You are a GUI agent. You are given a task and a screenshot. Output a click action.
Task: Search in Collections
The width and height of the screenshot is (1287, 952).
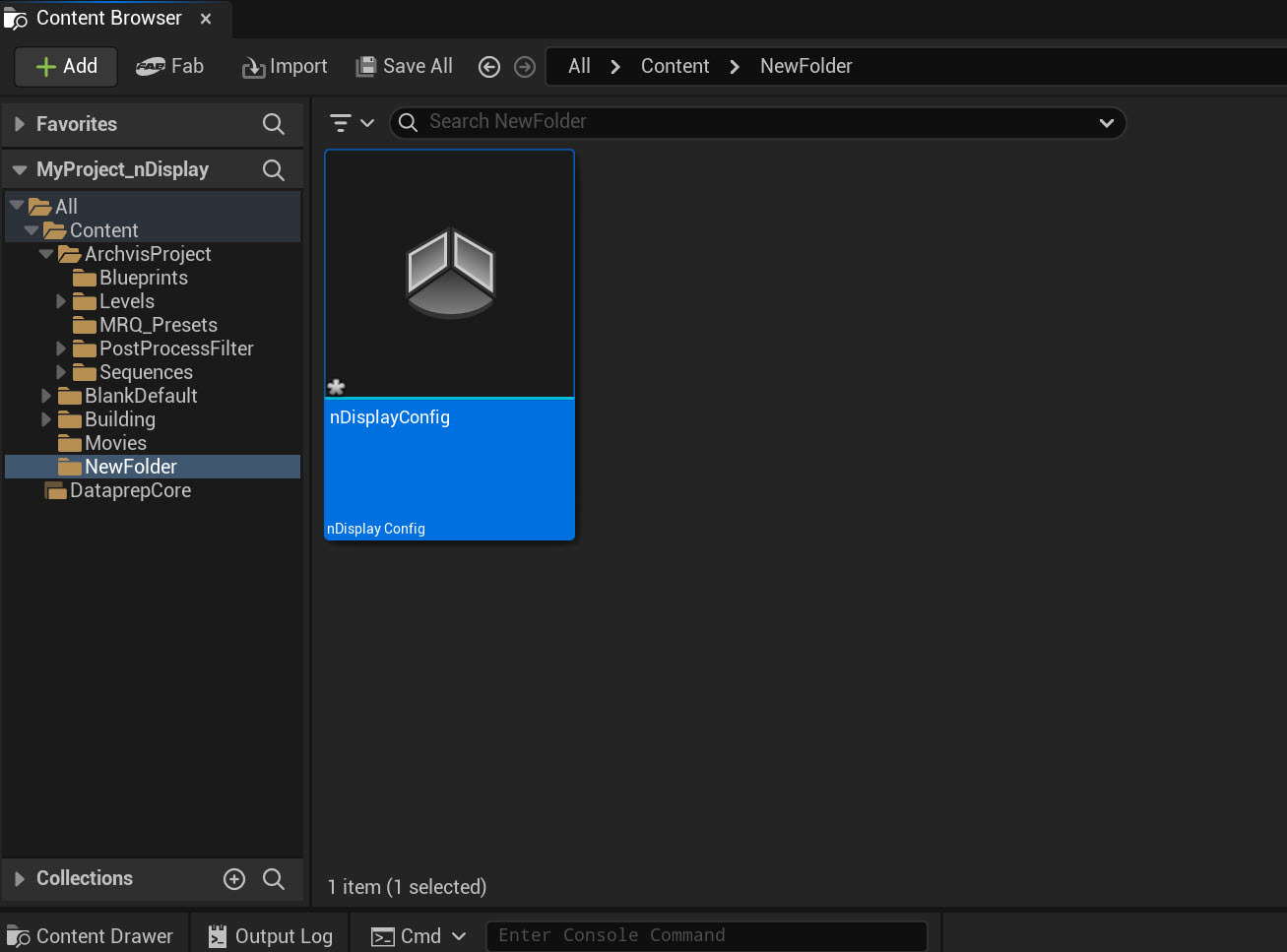(274, 879)
